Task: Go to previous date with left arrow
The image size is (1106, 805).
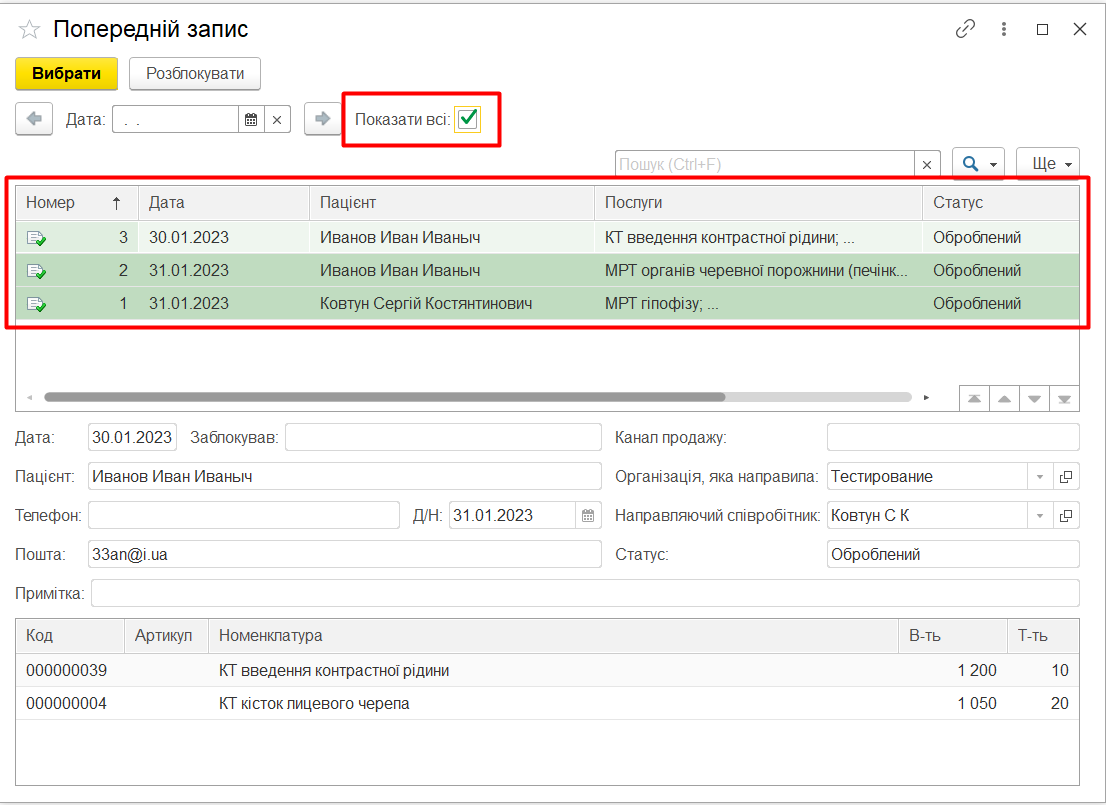Action: (34, 119)
